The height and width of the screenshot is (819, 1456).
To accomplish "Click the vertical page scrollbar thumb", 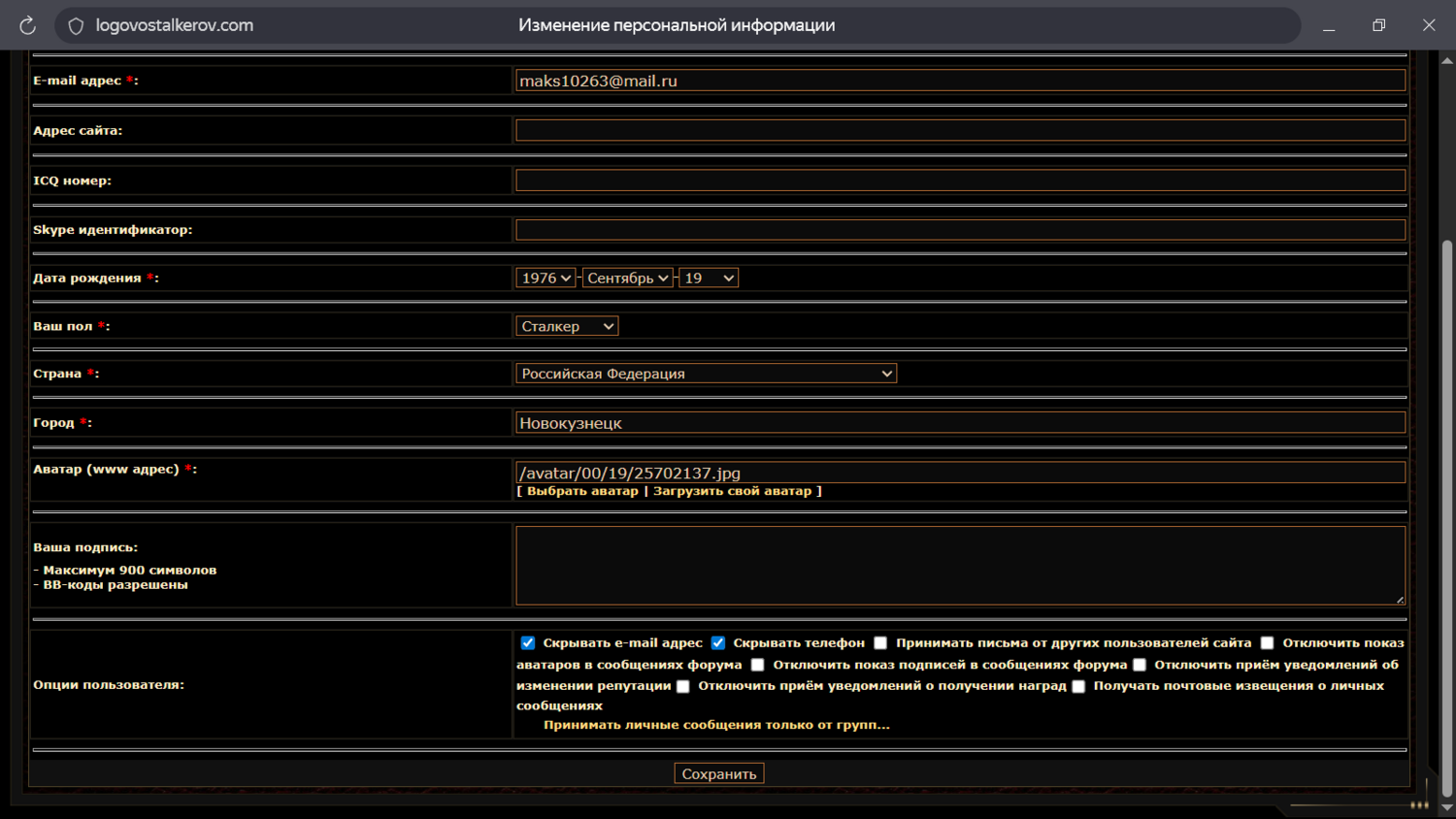I will (1446, 514).
